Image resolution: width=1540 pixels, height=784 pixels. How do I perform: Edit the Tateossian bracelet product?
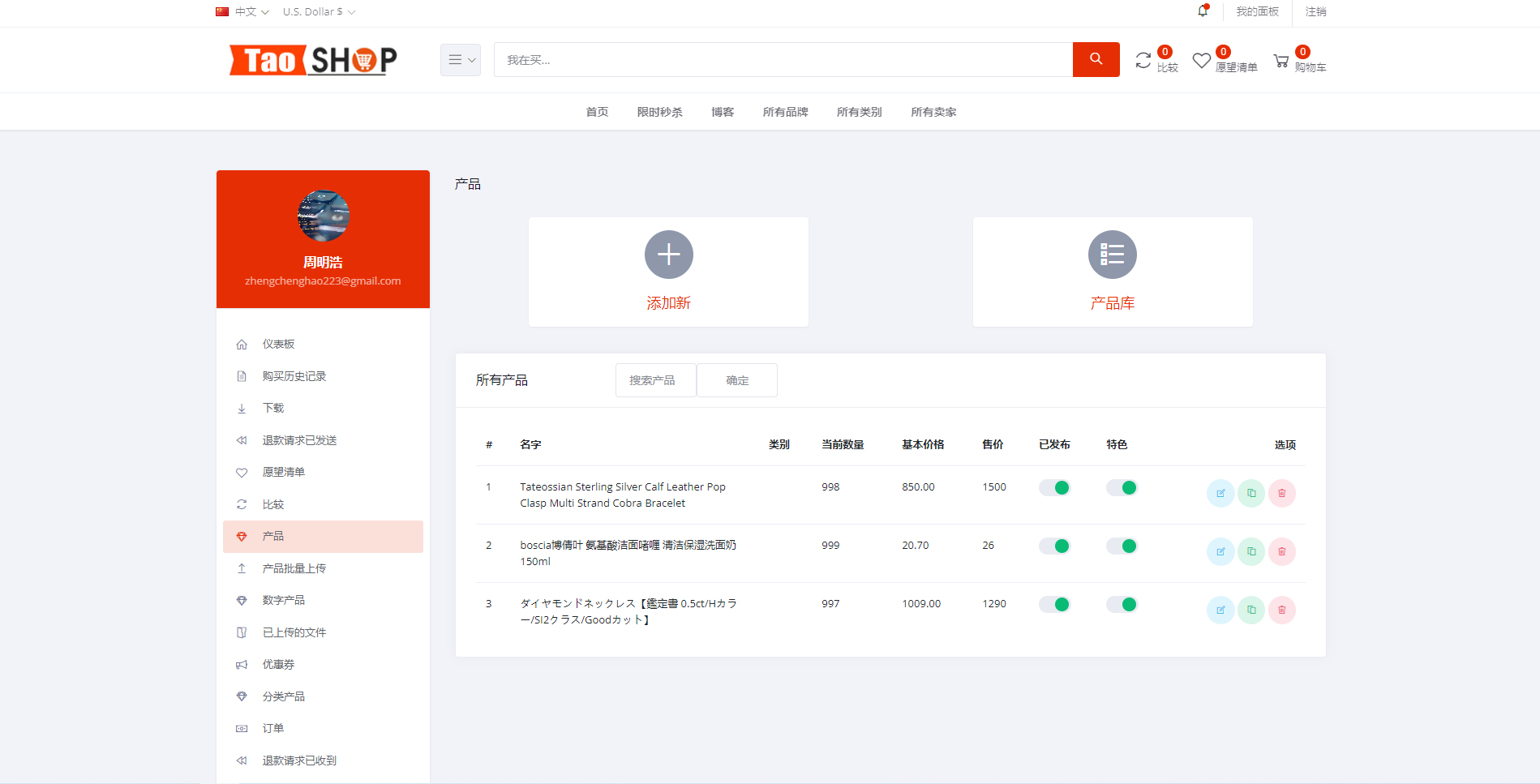coord(1220,493)
